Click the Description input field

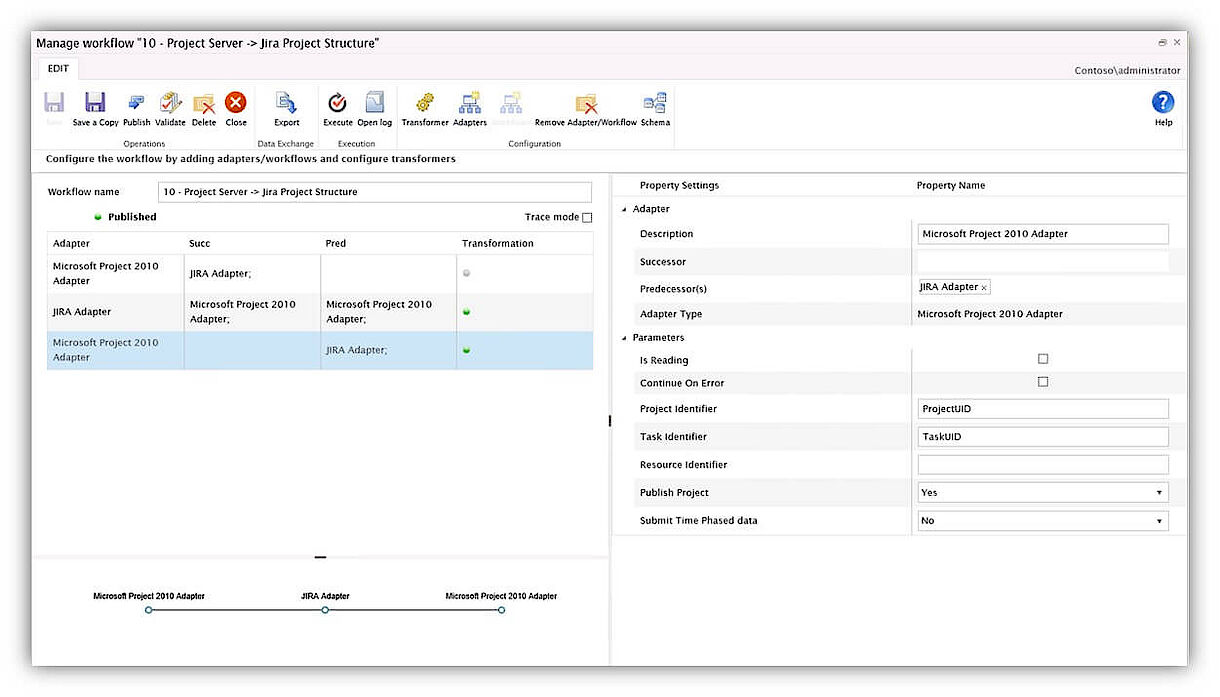point(1043,234)
